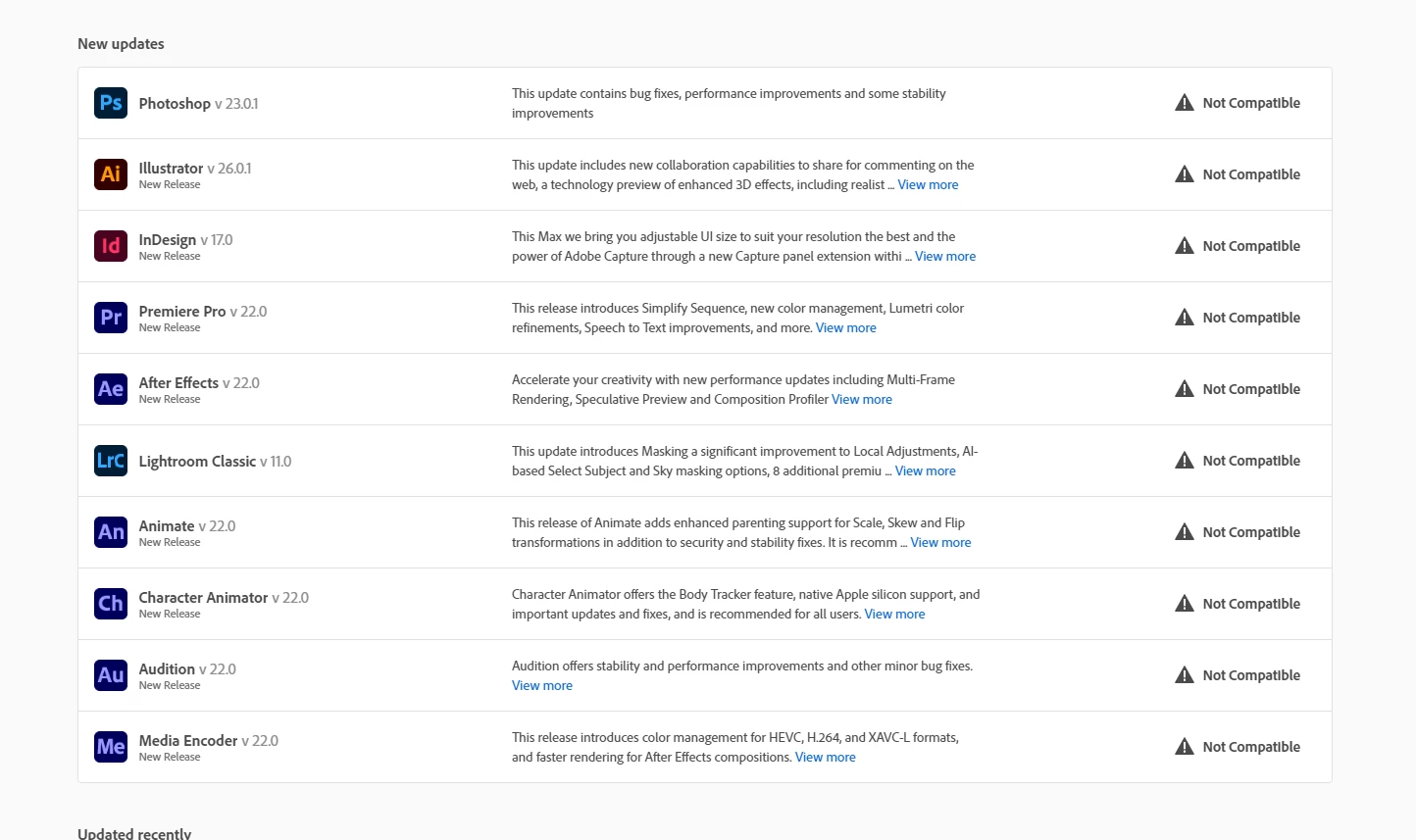Select the Premiere Pro v 22.0 title
Viewport: 1416px width, 840px height.
[203, 311]
